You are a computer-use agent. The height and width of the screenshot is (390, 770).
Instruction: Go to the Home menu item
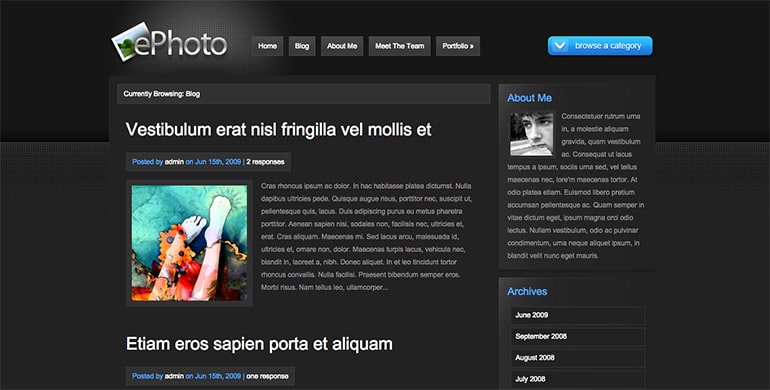coord(268,46)
